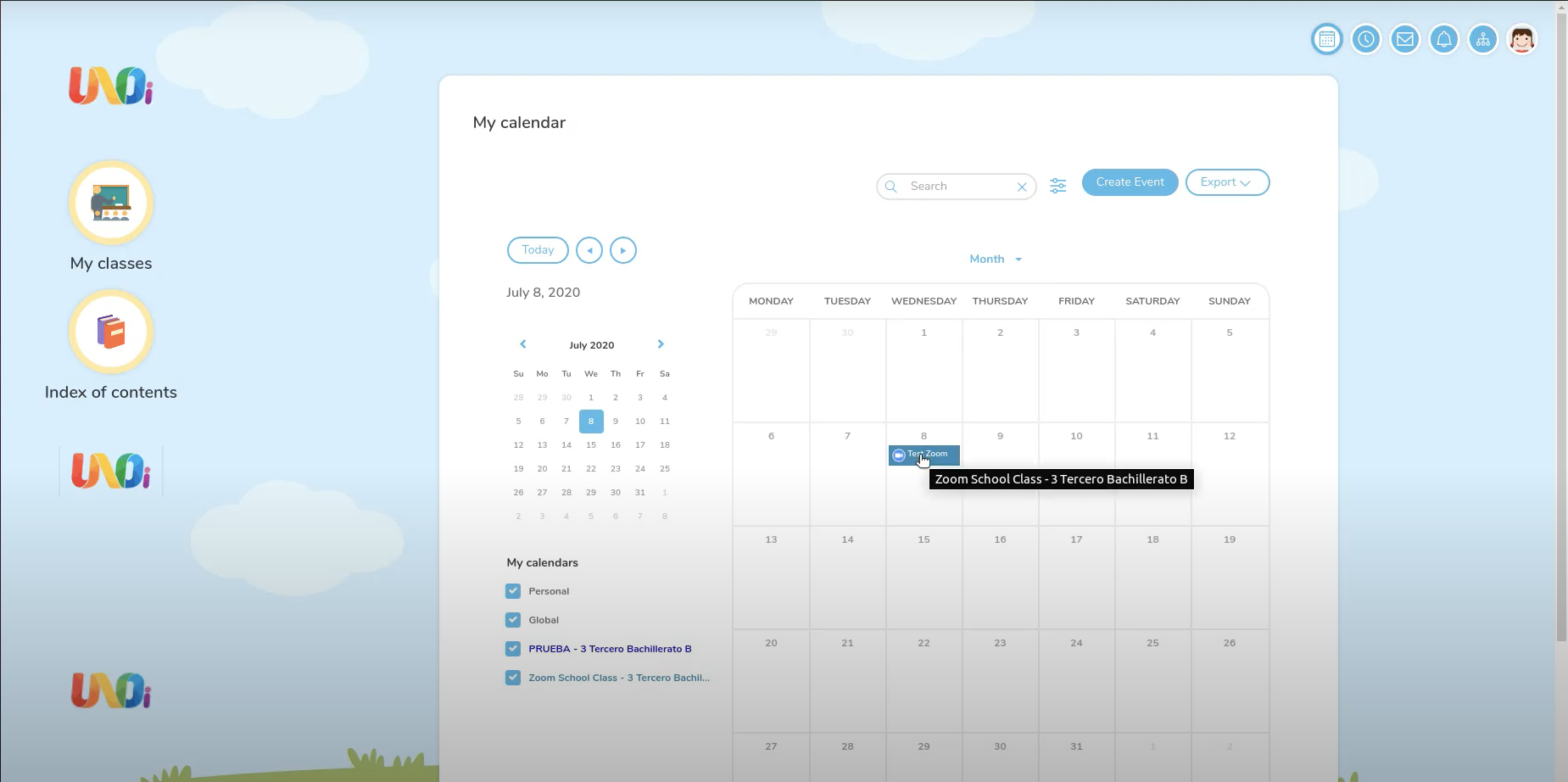Click the Today button
Screen dimensions: 1568x782
pyautogui.click(x=538, y=250)
